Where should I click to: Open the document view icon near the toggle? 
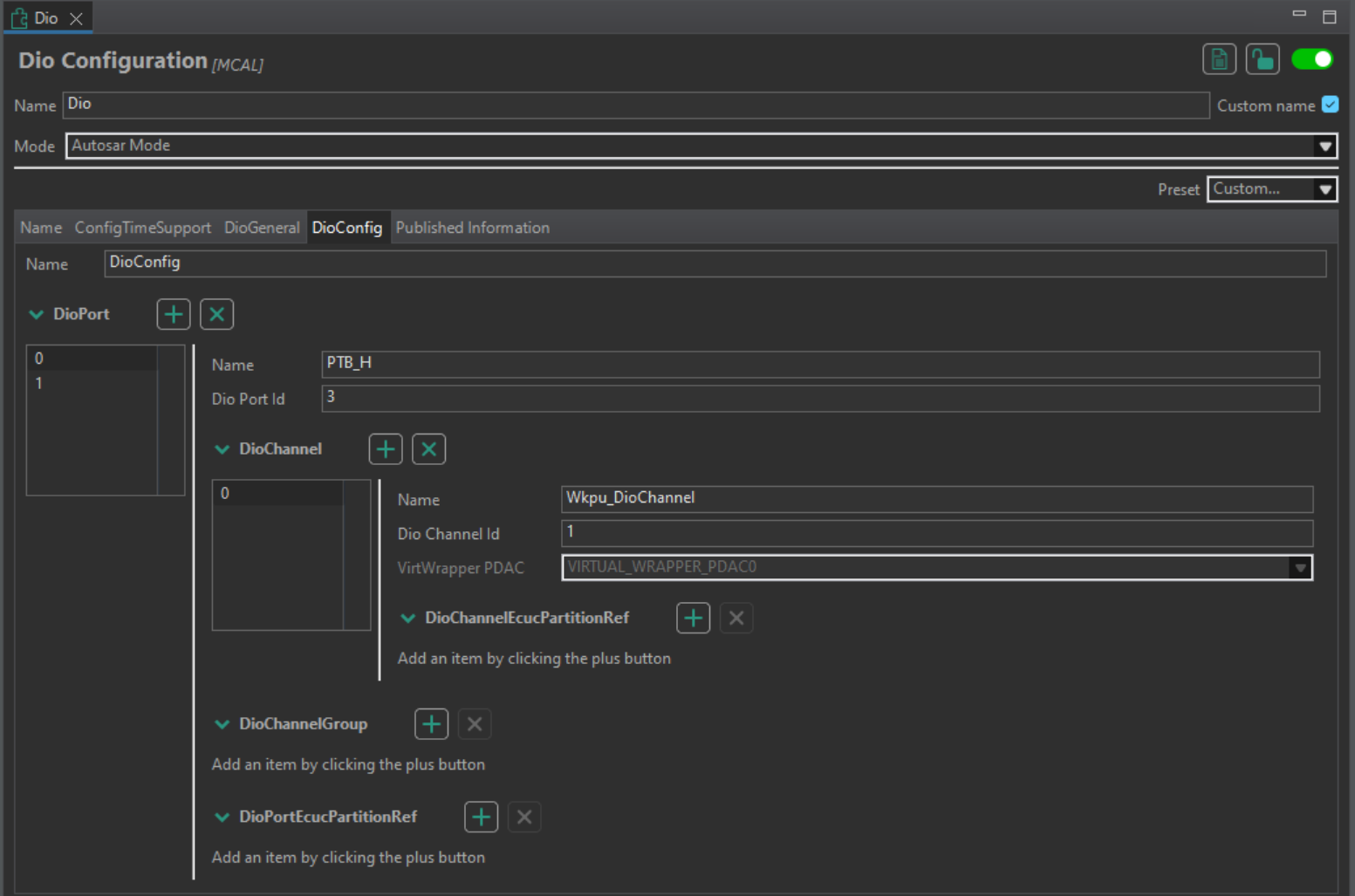pyautogui.click(x=1219, y=58)
